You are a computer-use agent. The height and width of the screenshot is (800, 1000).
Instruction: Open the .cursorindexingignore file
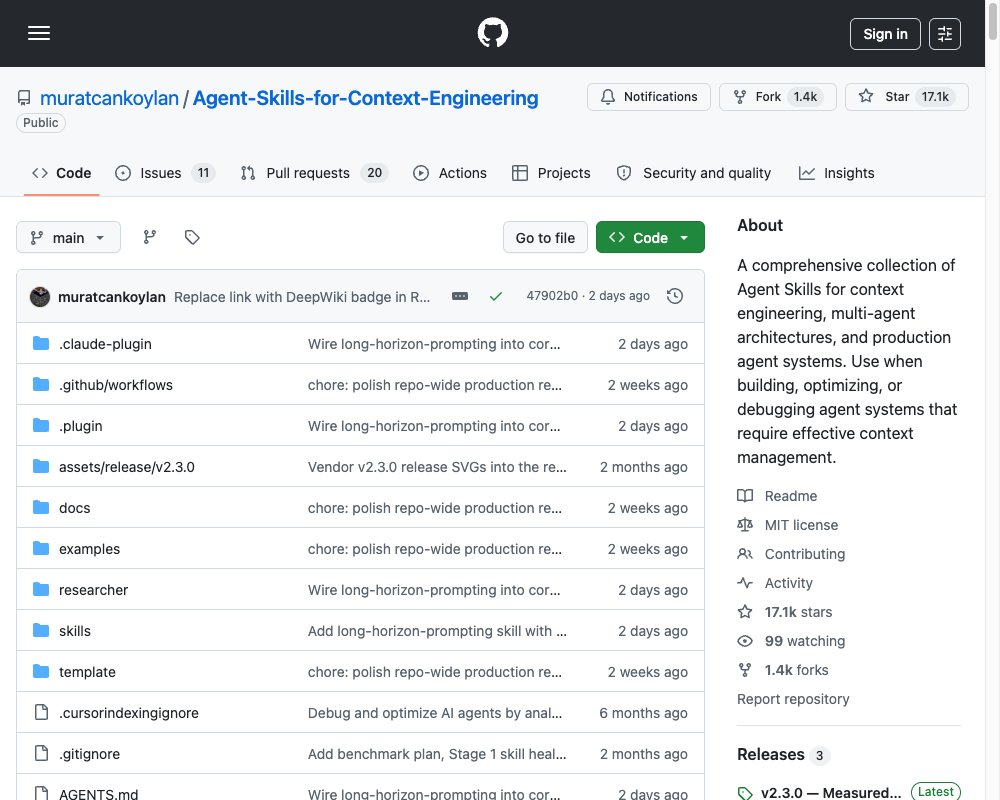coord(129,713)
